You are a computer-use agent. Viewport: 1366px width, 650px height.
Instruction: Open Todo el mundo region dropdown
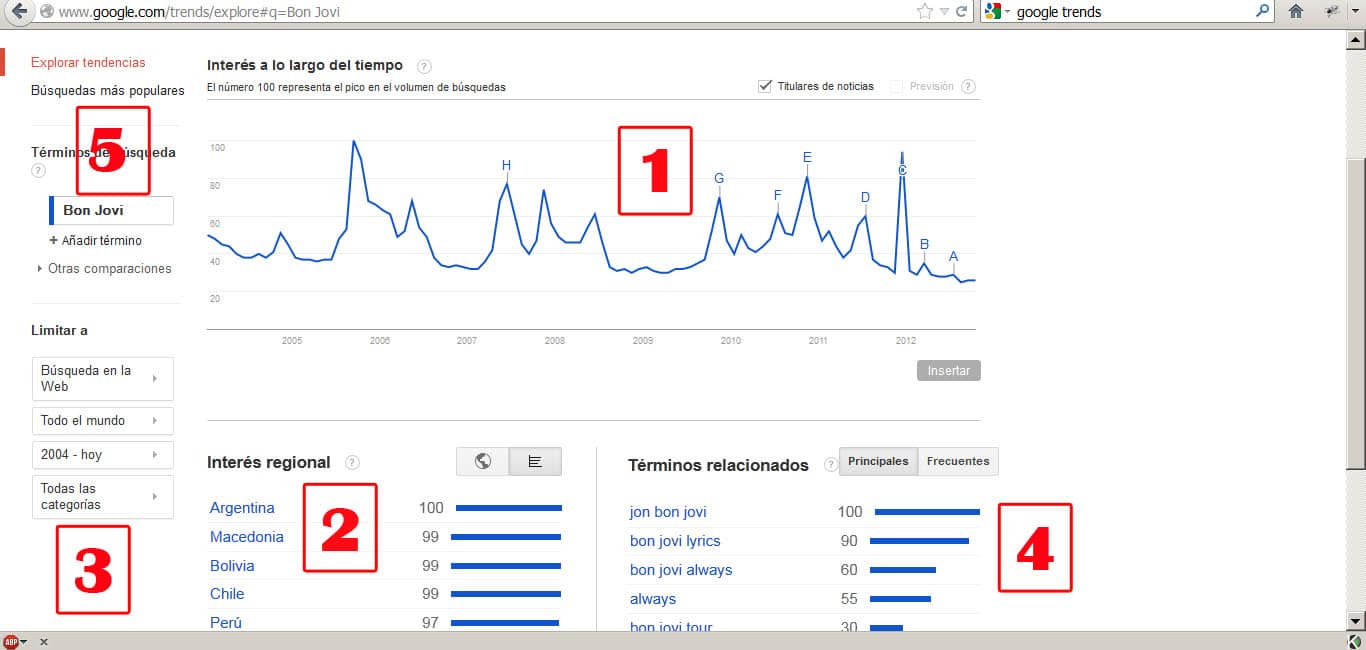[102, 420]
